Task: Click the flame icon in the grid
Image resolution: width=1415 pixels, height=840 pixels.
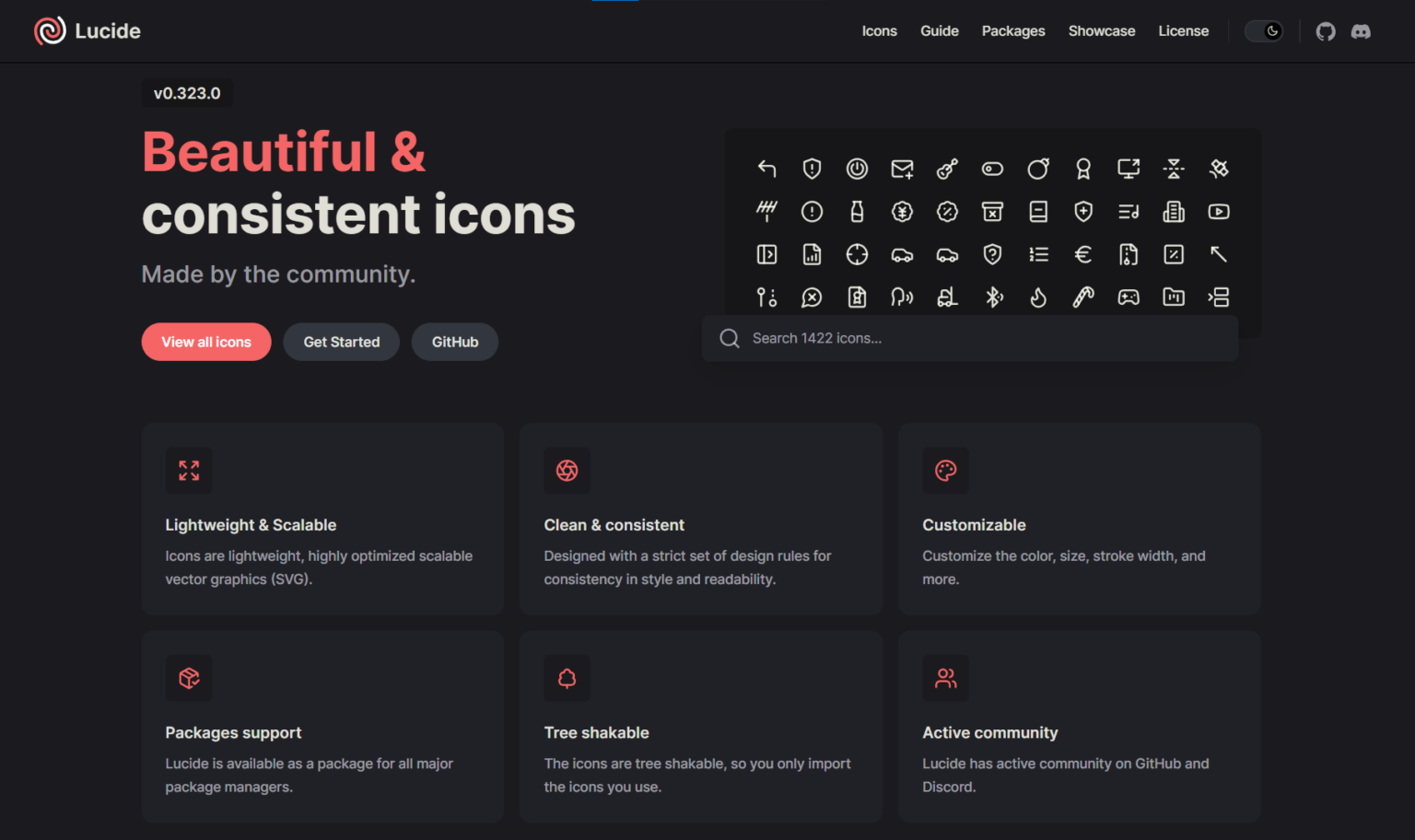Action: (1038, 297)
